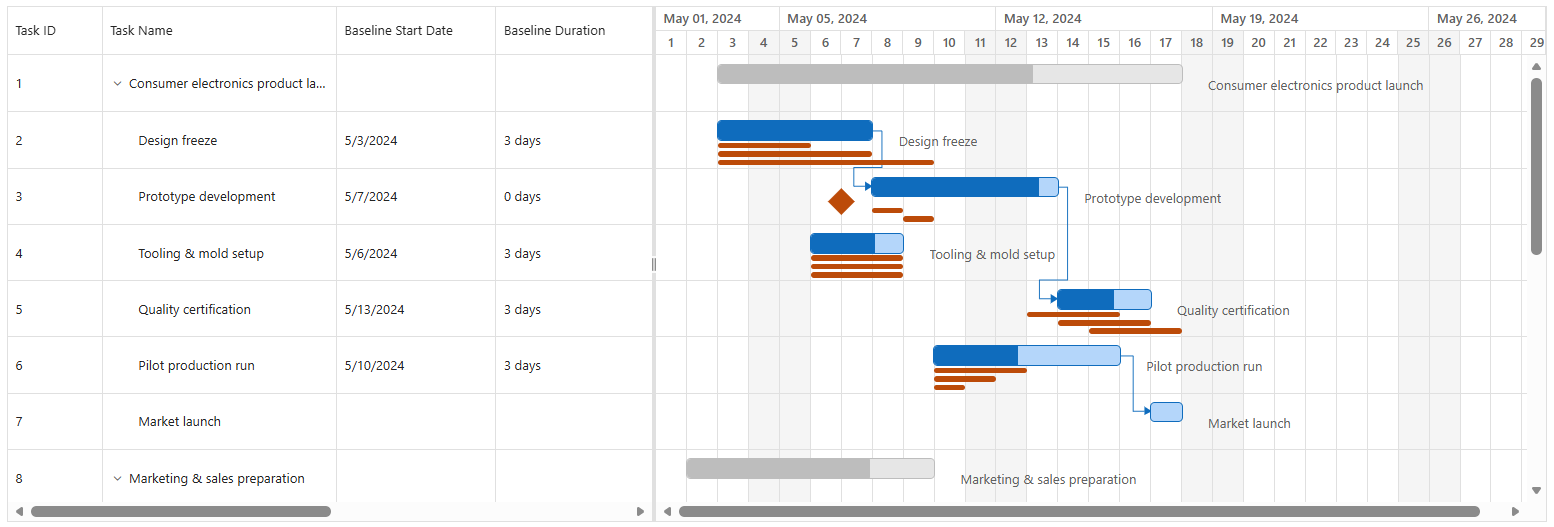Click the May 05, 2024 week header
This screenshot has height=527, width=1554.
(x=888, y=19)
